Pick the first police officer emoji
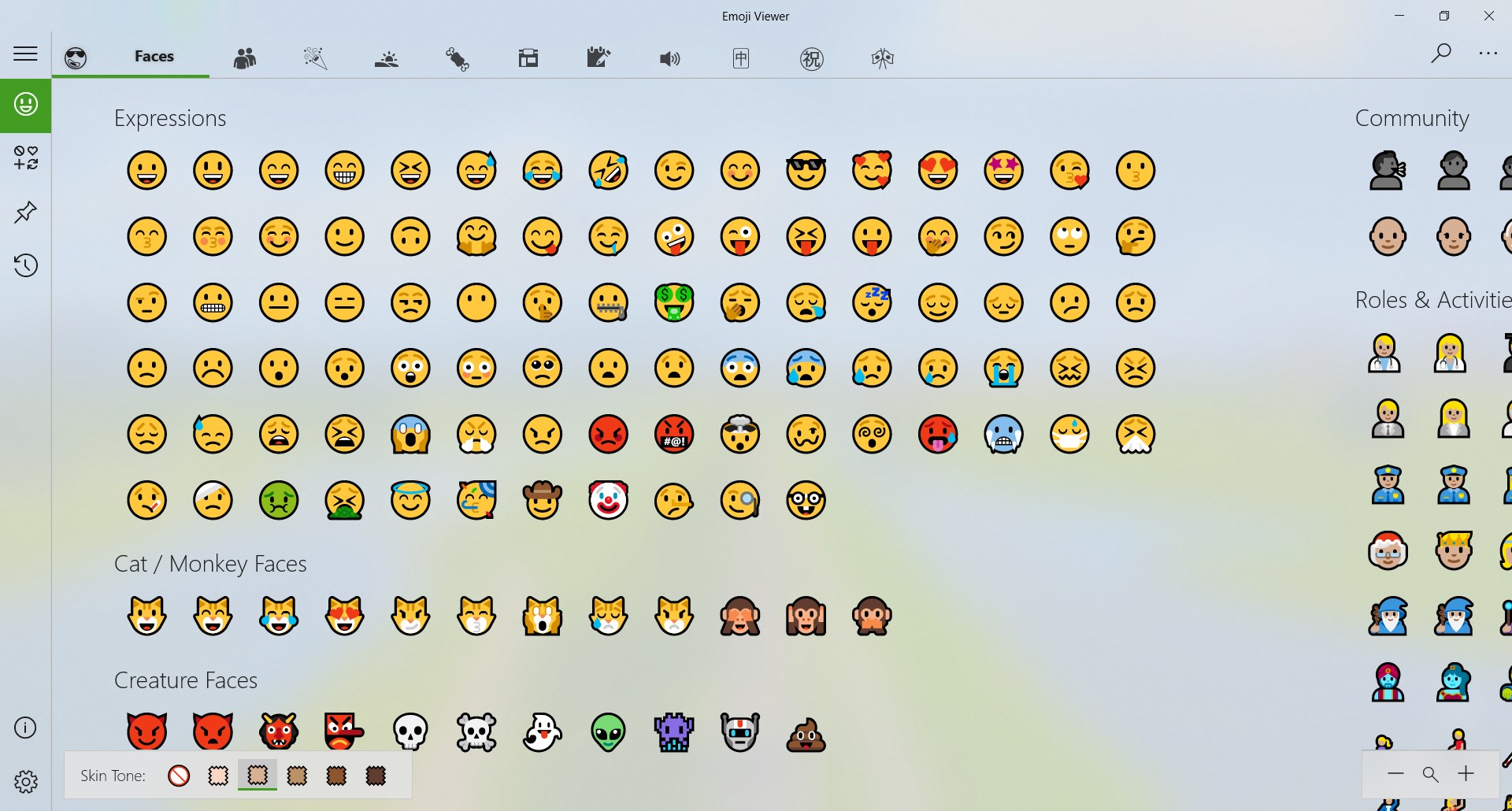Image resolution: width=1512 pixels, height=811 pixels. (x=1388, y=484)
